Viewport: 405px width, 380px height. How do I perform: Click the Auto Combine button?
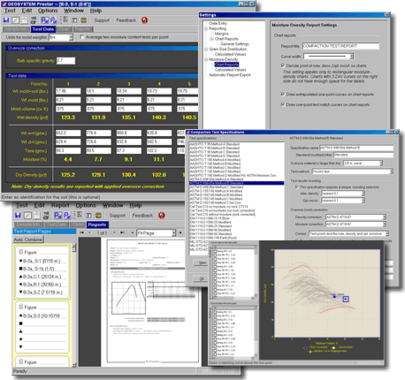[28, 239]
